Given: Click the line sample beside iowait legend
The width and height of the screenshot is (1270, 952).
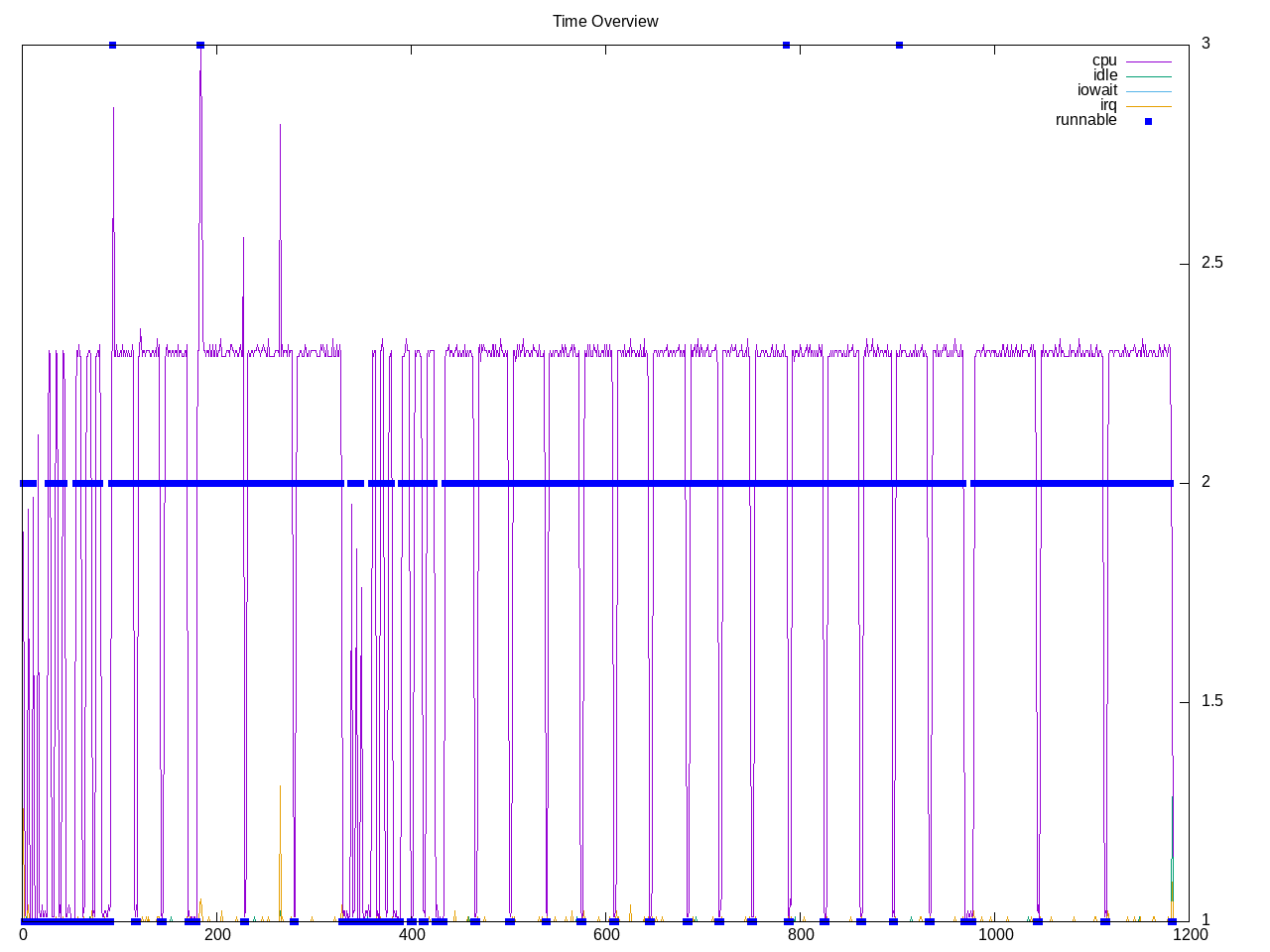Looking at the screenshot, I should tap(1148, 91).
